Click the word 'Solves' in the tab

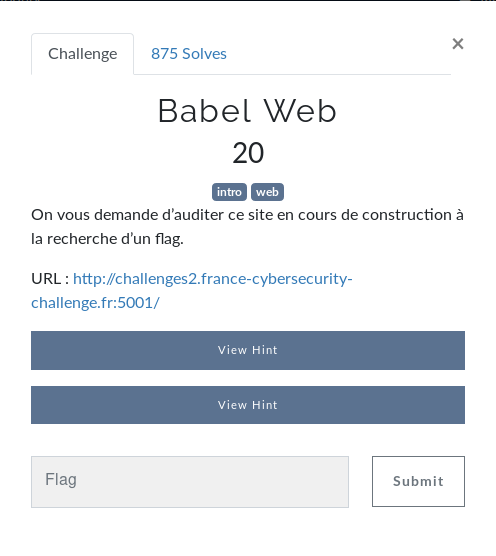coord(204,54)
